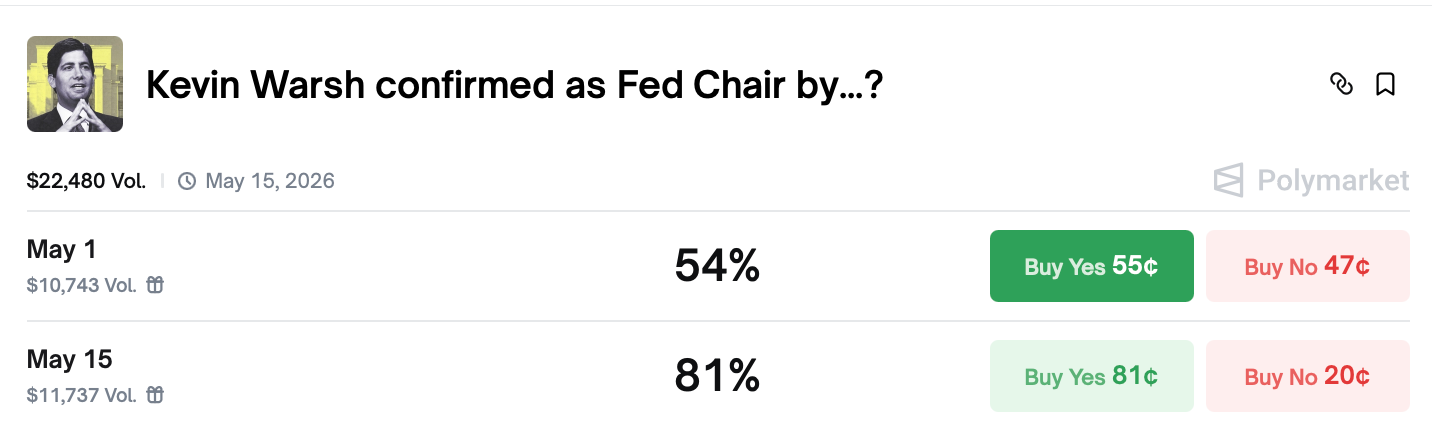Click the 54% probability for May 1
This screenshot has height=448, width=1432.
click(717, 266)
